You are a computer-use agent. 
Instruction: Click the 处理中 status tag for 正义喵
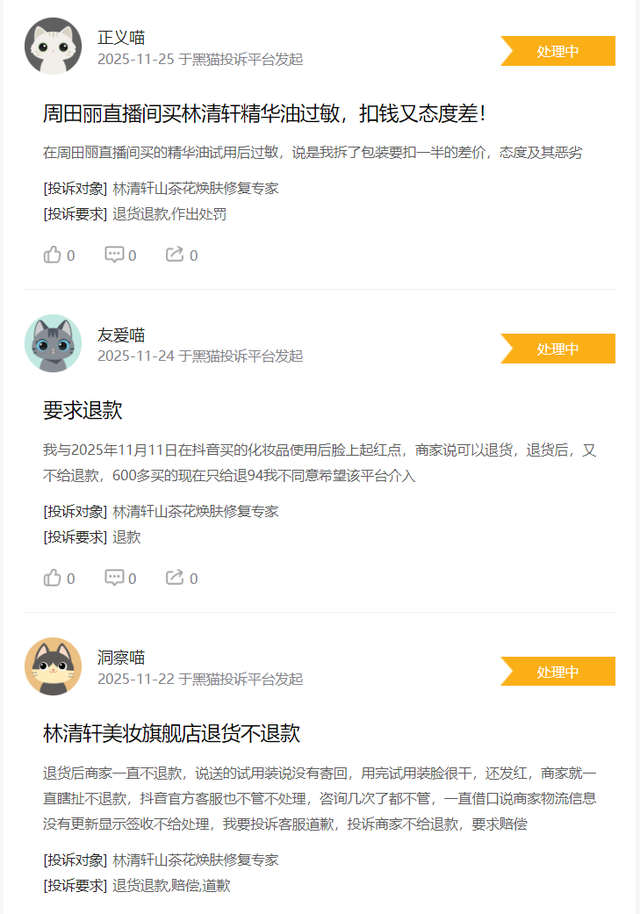(558, 51)
